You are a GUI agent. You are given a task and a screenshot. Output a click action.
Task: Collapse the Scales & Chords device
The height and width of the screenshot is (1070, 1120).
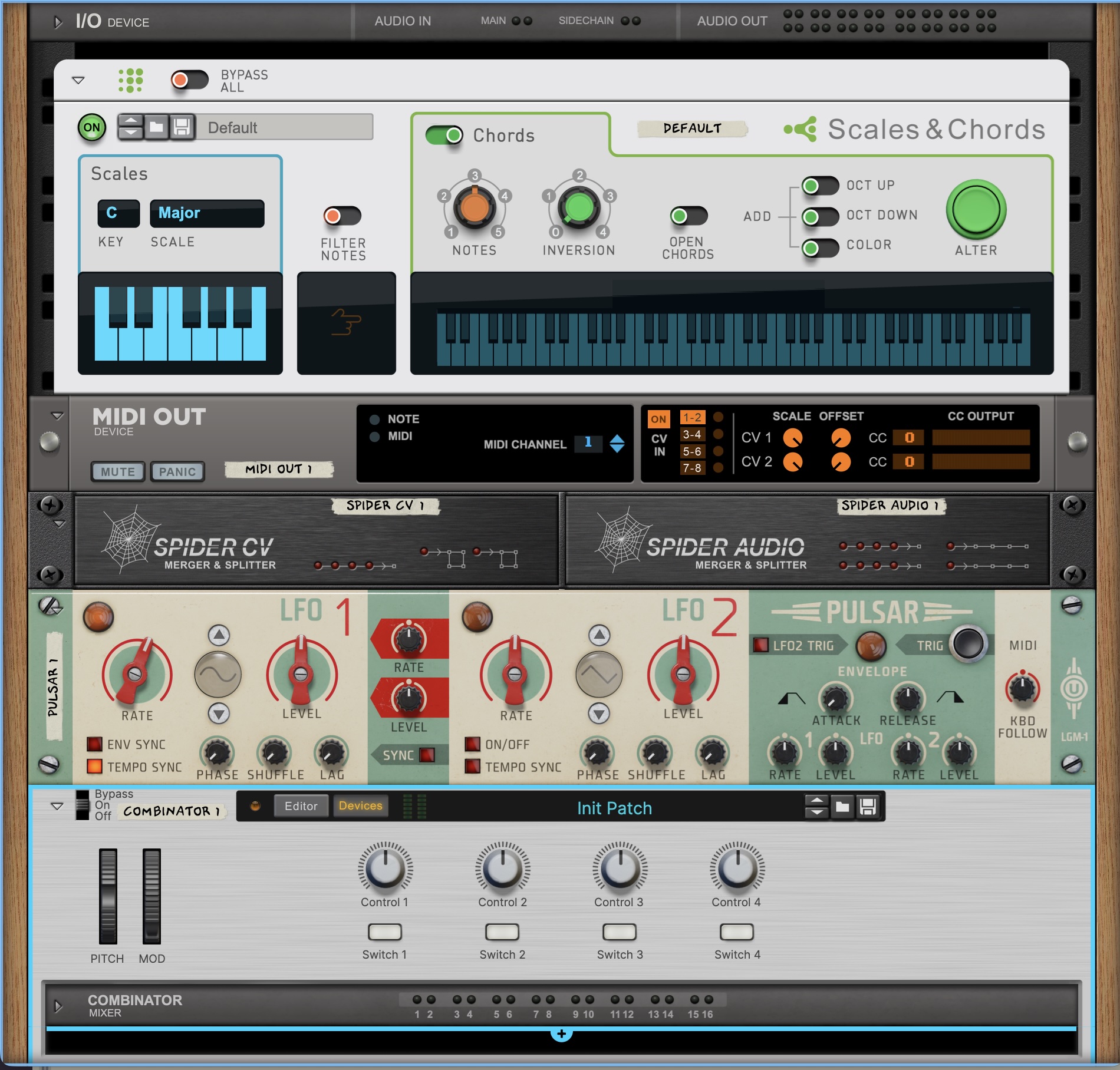point(78,80)
